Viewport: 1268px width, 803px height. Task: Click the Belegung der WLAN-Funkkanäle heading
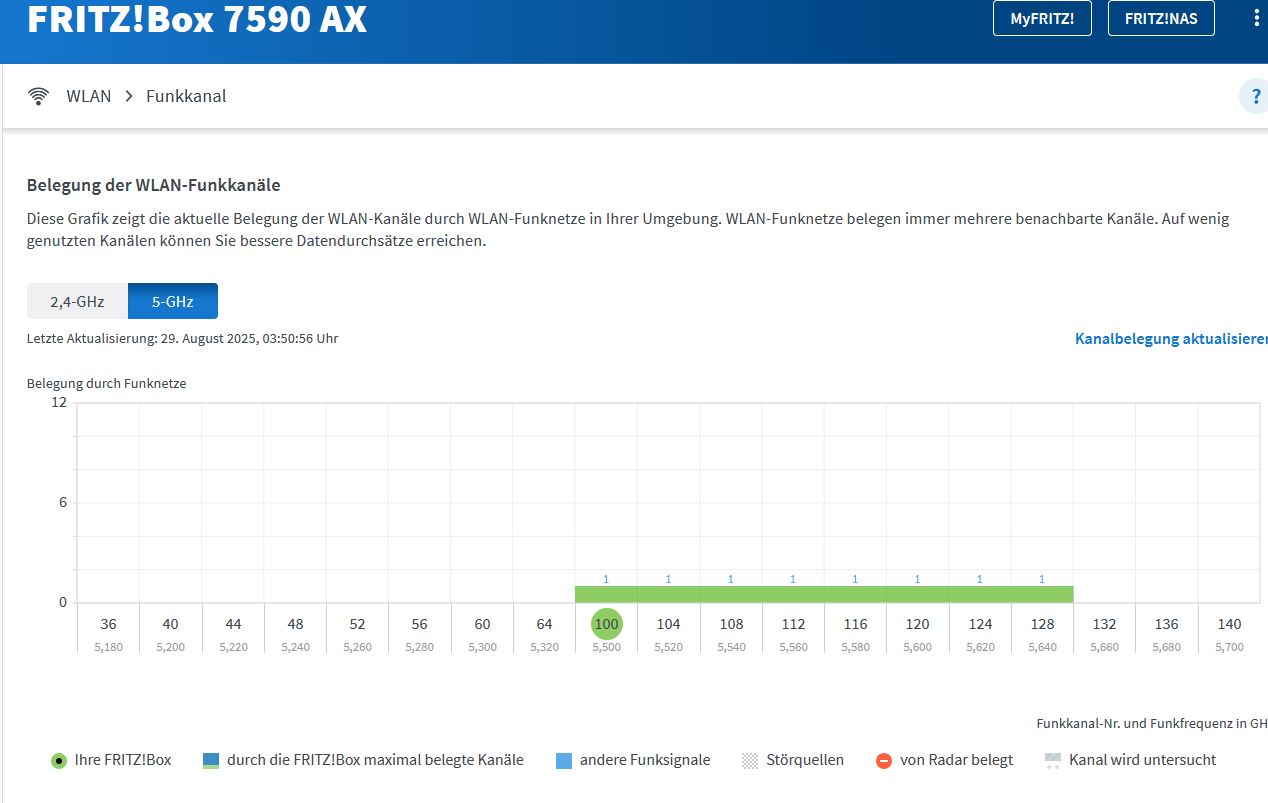pyautogui.click(x=153, y=185)
